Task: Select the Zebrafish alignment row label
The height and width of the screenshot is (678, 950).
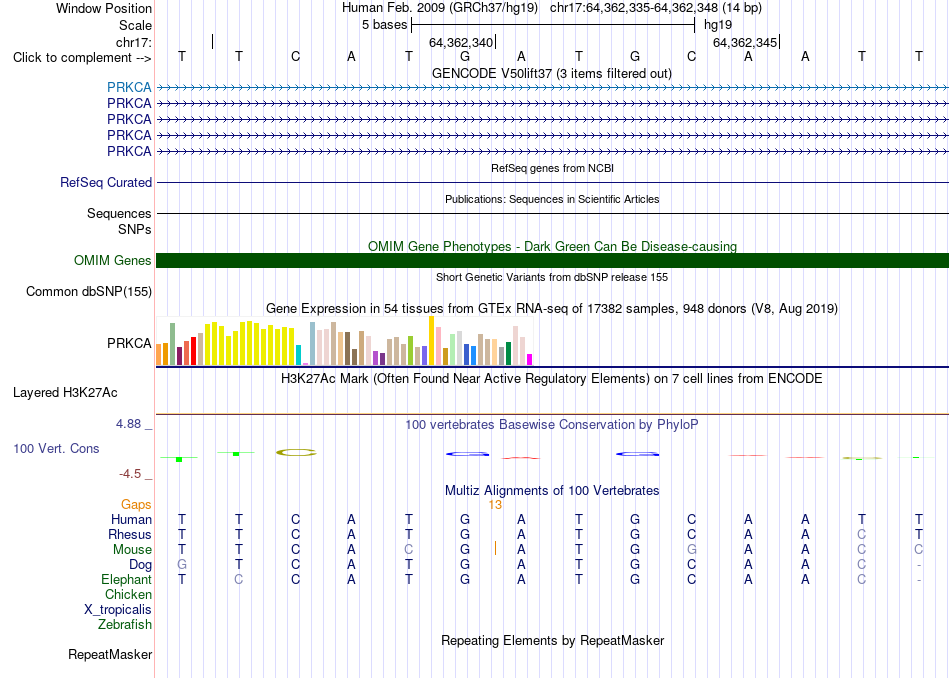Action: (125, 625)
